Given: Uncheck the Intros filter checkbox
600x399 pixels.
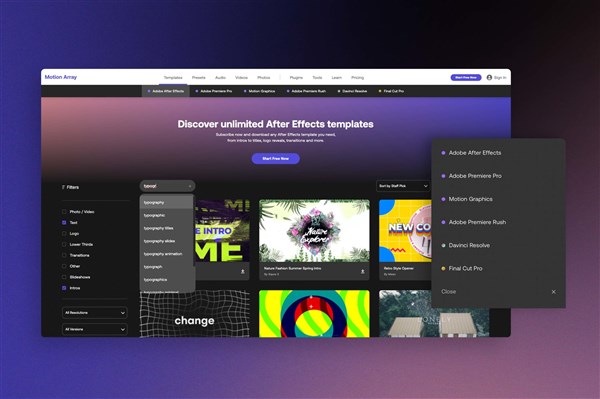Looking at the screenshot, I should pyautogui.click(x=64, y=288).
